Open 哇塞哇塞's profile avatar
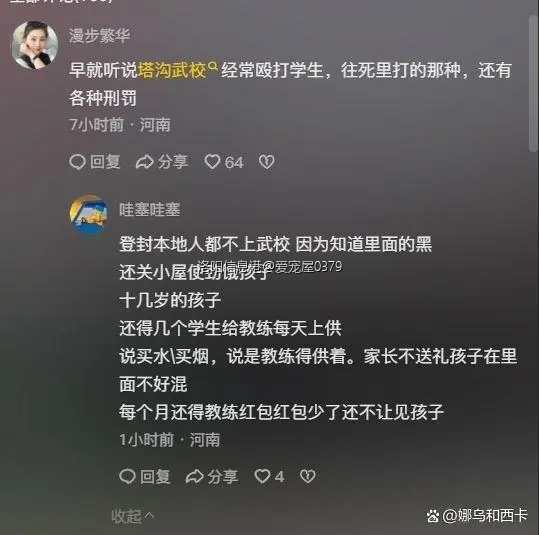Viewport: 539px width, 535px height. (88, 214)
